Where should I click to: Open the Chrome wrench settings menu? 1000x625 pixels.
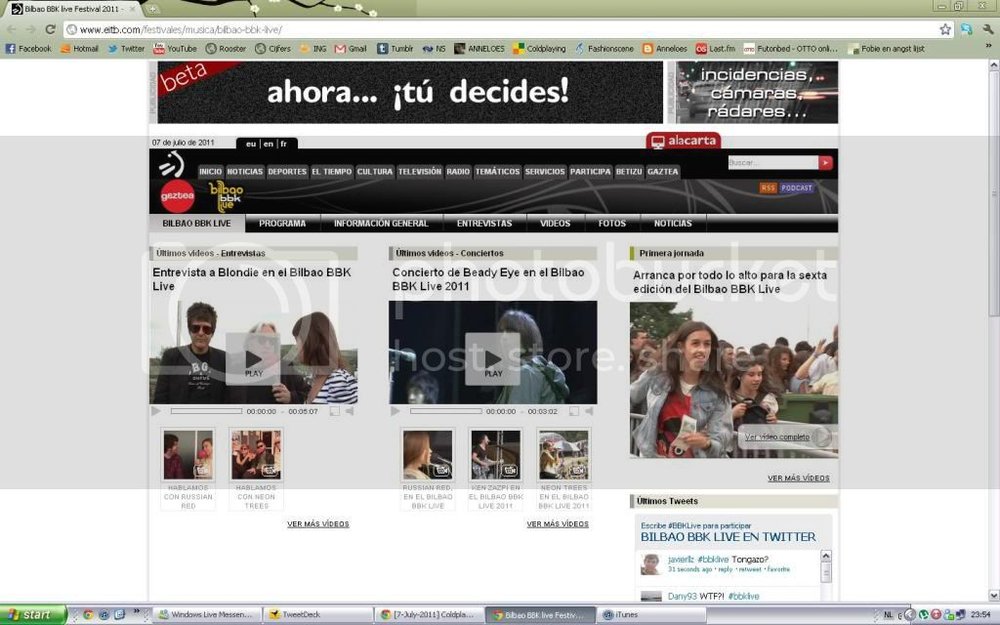pos(987,29)
